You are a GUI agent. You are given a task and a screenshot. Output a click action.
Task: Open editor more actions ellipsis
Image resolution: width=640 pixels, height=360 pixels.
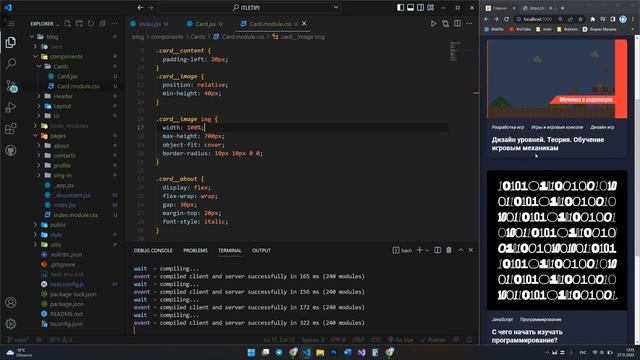(469, 24)
